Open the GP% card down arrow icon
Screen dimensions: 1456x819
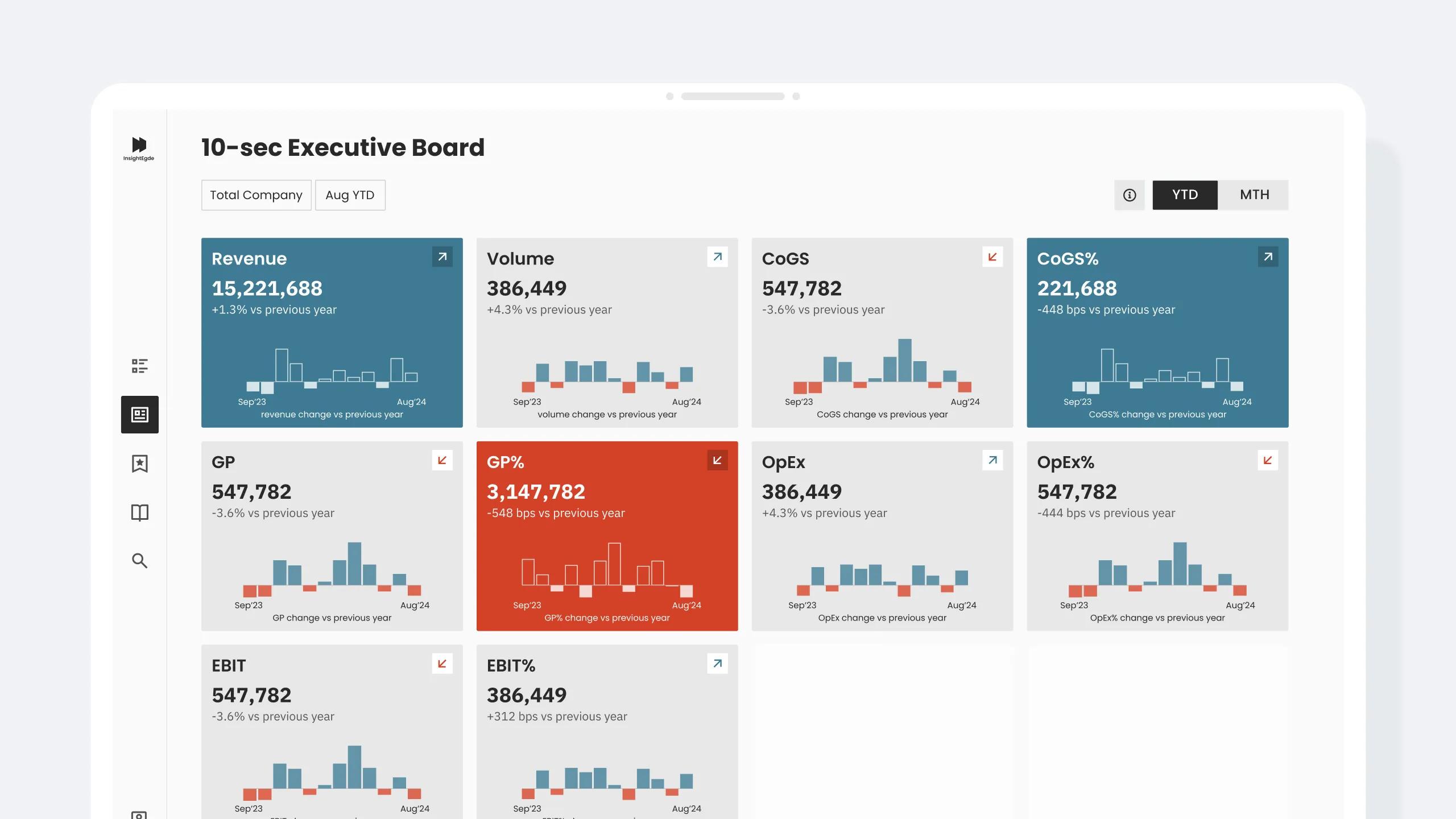point(718,461)
